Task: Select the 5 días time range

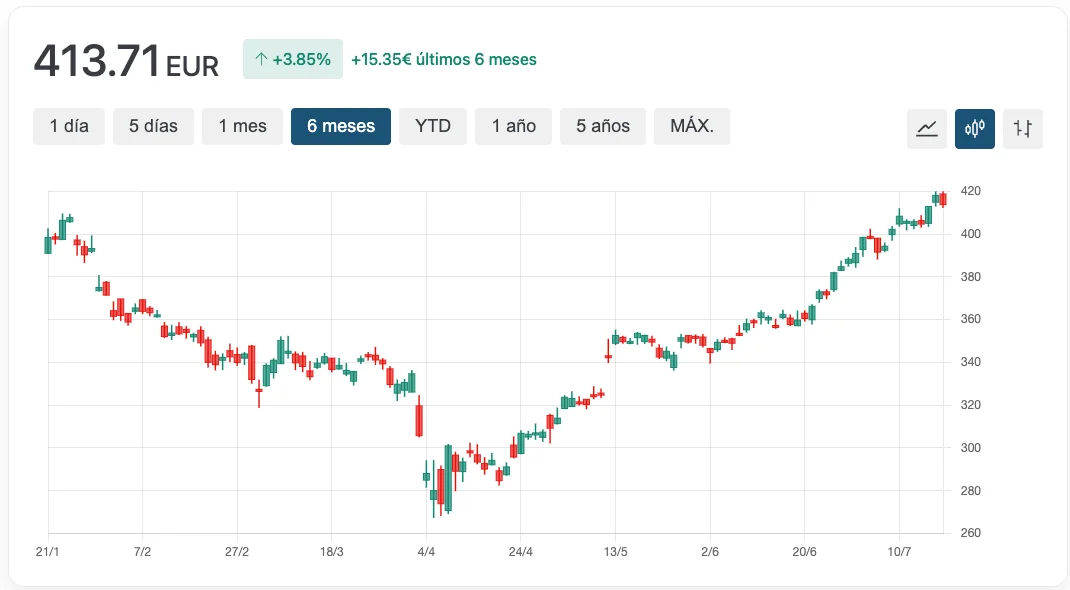Action: click(x=153, y=126)
